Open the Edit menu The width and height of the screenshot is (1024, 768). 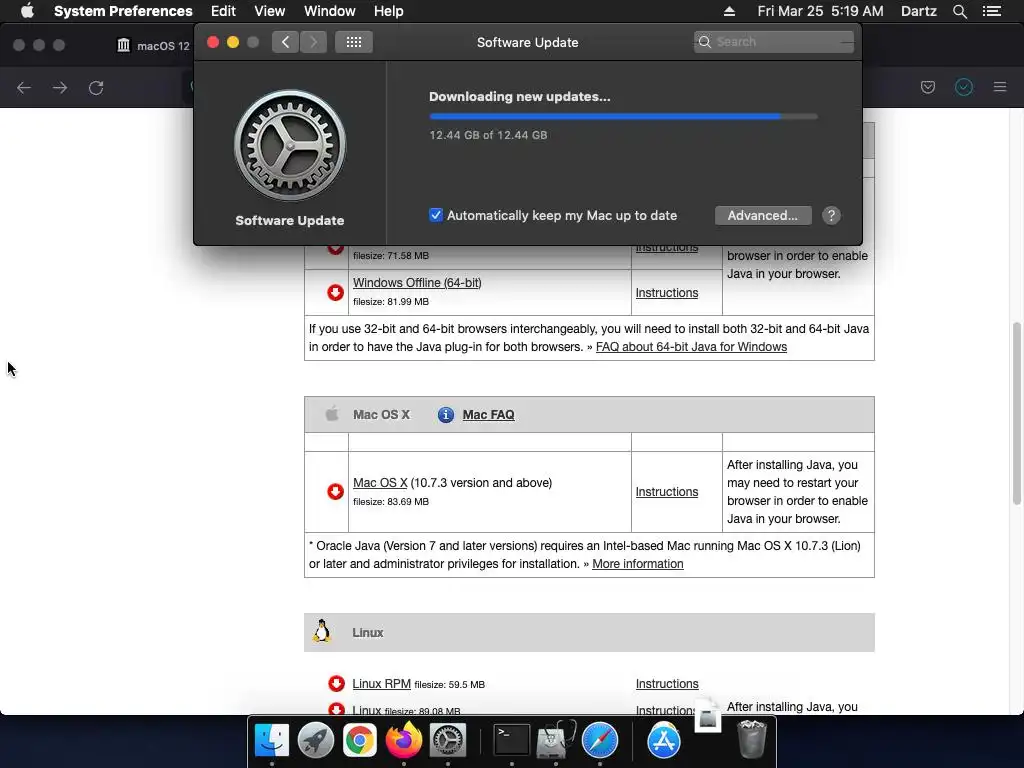223,11
